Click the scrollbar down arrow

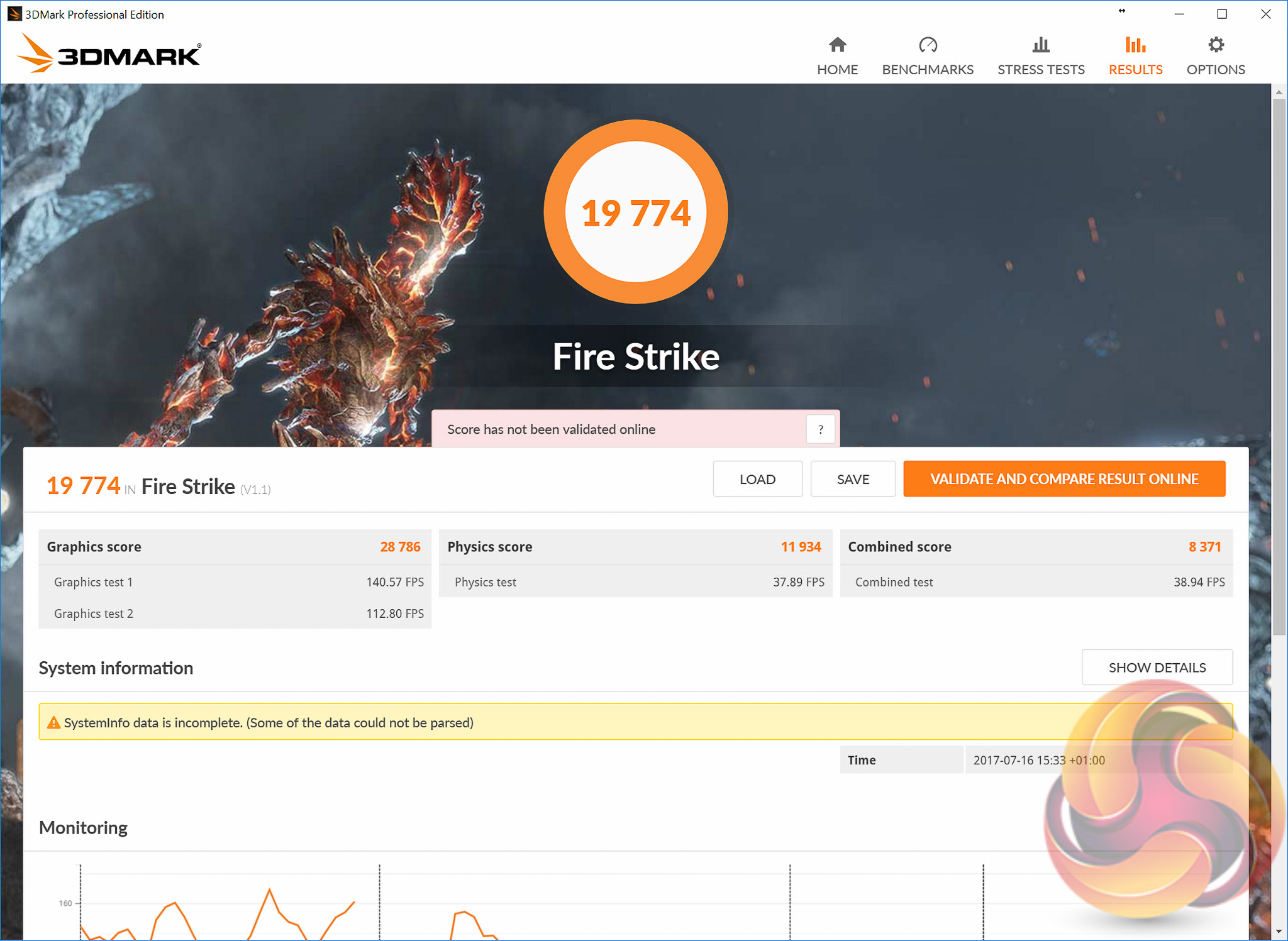pyautogui.click(x=1279, y=932)
